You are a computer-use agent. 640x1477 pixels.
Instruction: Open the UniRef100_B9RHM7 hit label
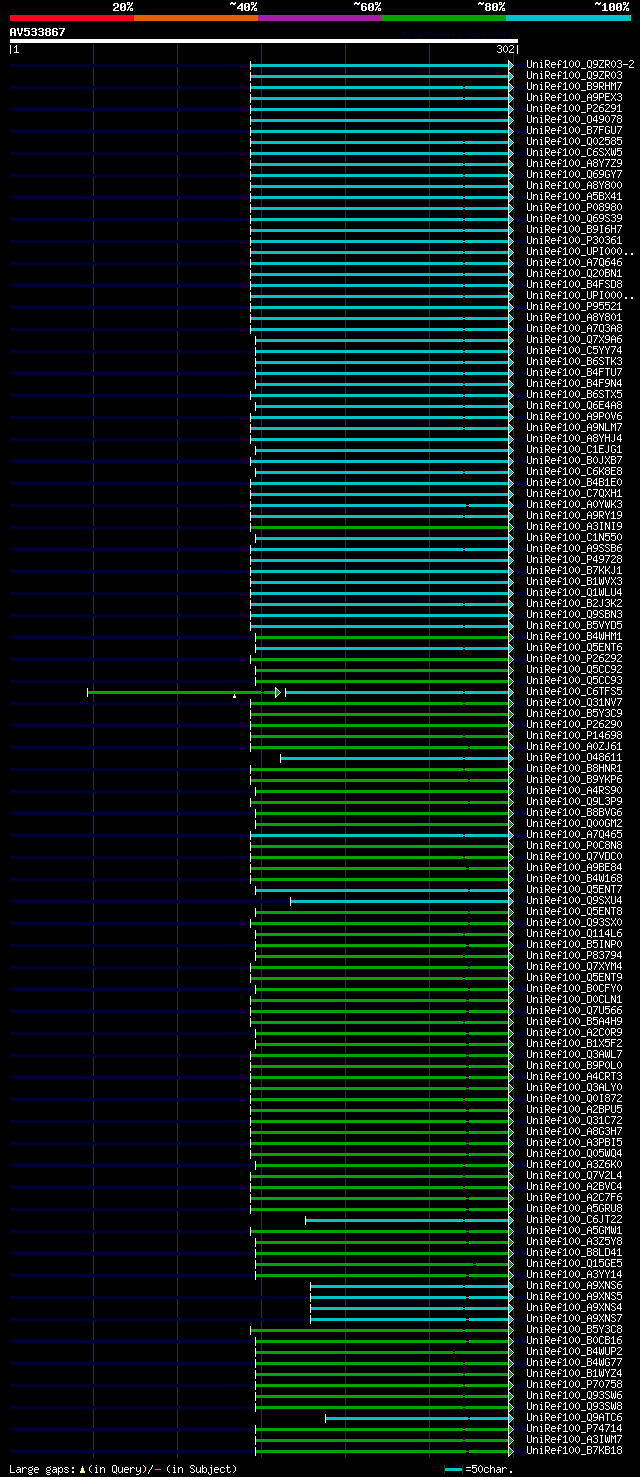tap(574, 86)
